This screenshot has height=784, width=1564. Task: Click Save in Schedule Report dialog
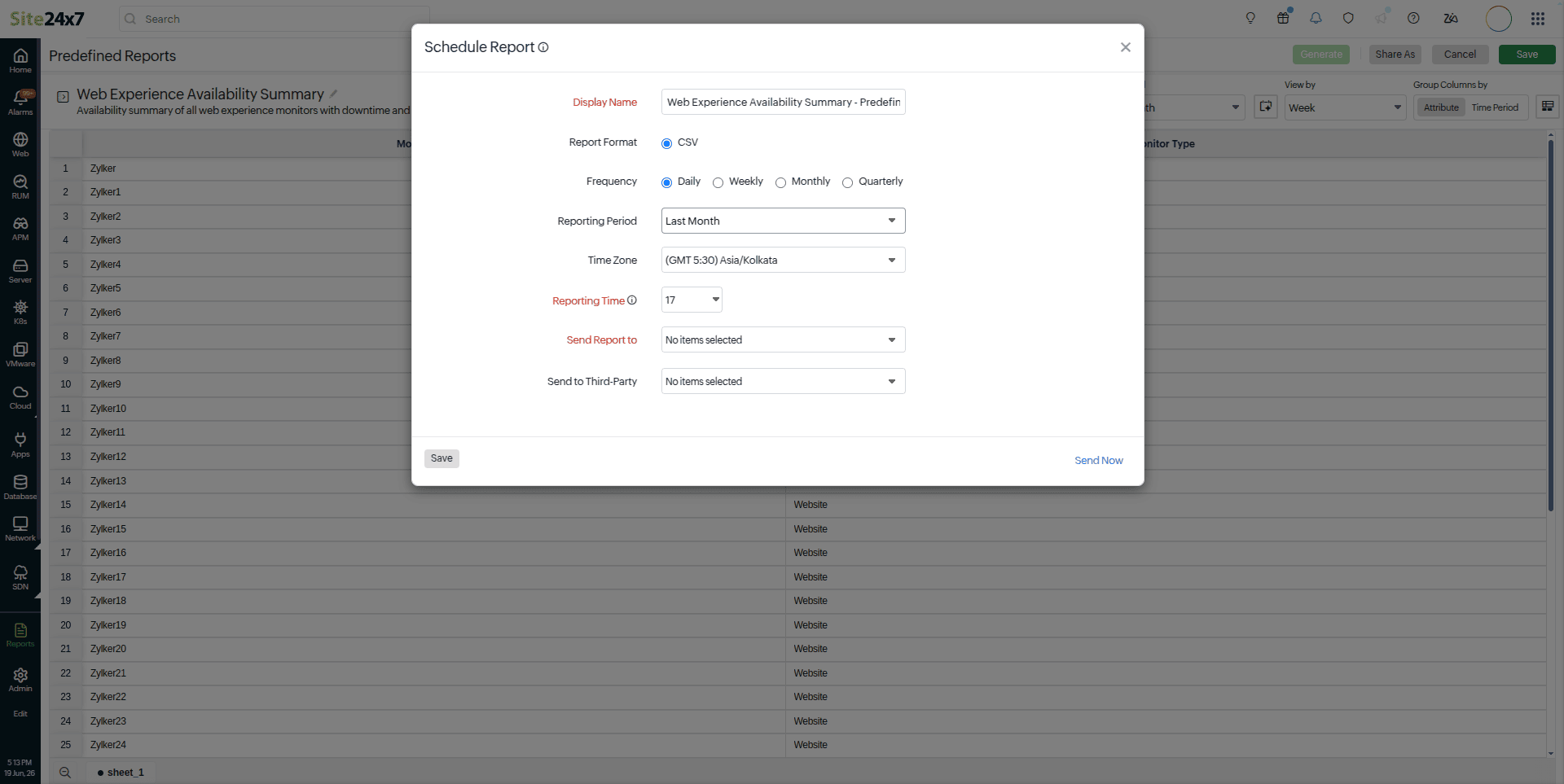[442, 458]
